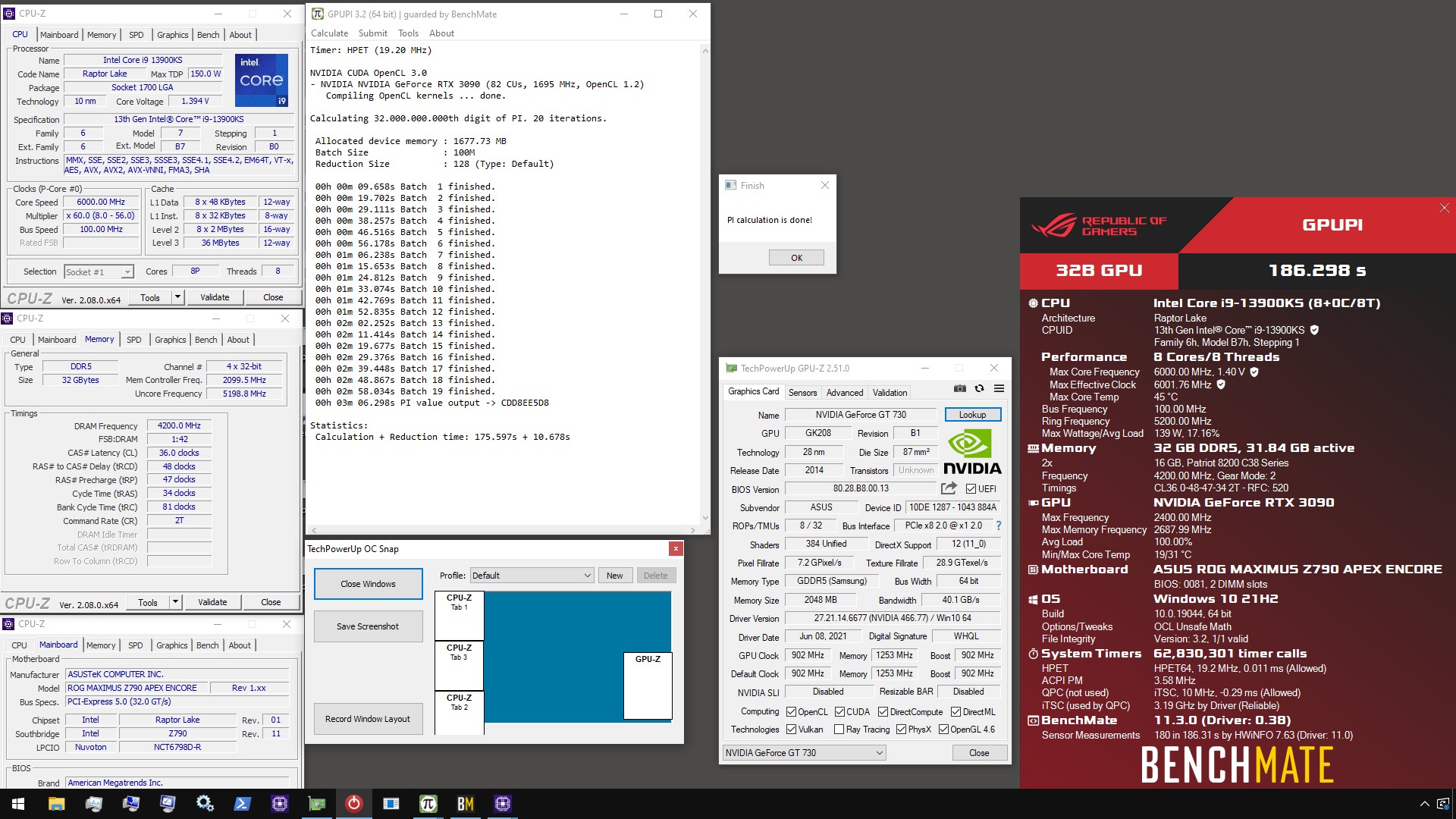This screenshot has width=1456, height=819.
Task: Click the red power button taskbar icon
Action: [x=353, y=804]
